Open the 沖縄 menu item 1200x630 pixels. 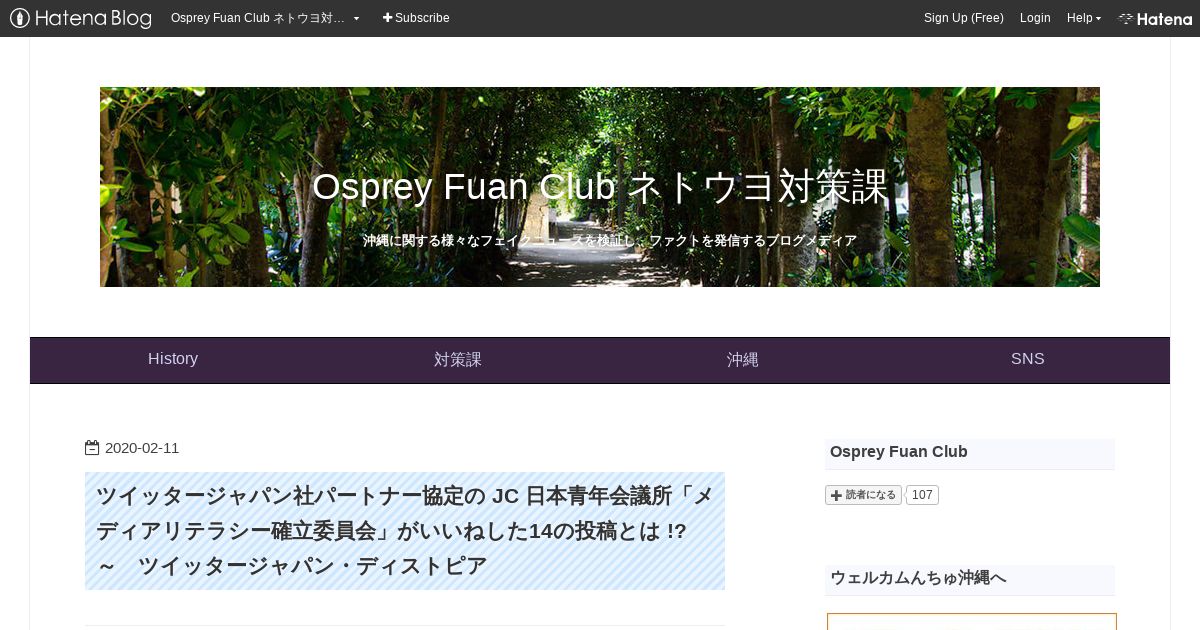pos(743,359)
